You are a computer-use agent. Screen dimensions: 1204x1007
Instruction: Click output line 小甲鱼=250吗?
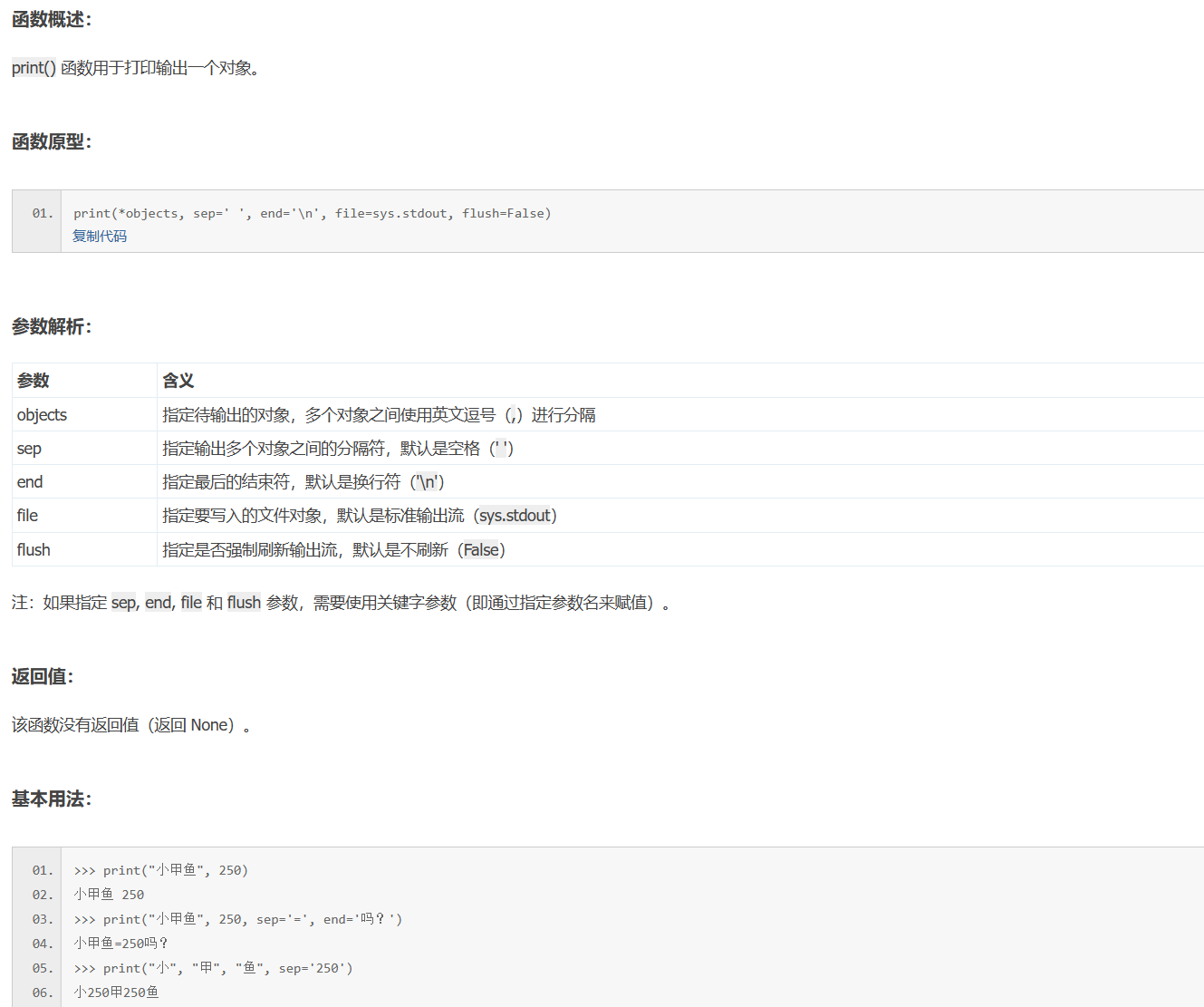tap(121, 944)
